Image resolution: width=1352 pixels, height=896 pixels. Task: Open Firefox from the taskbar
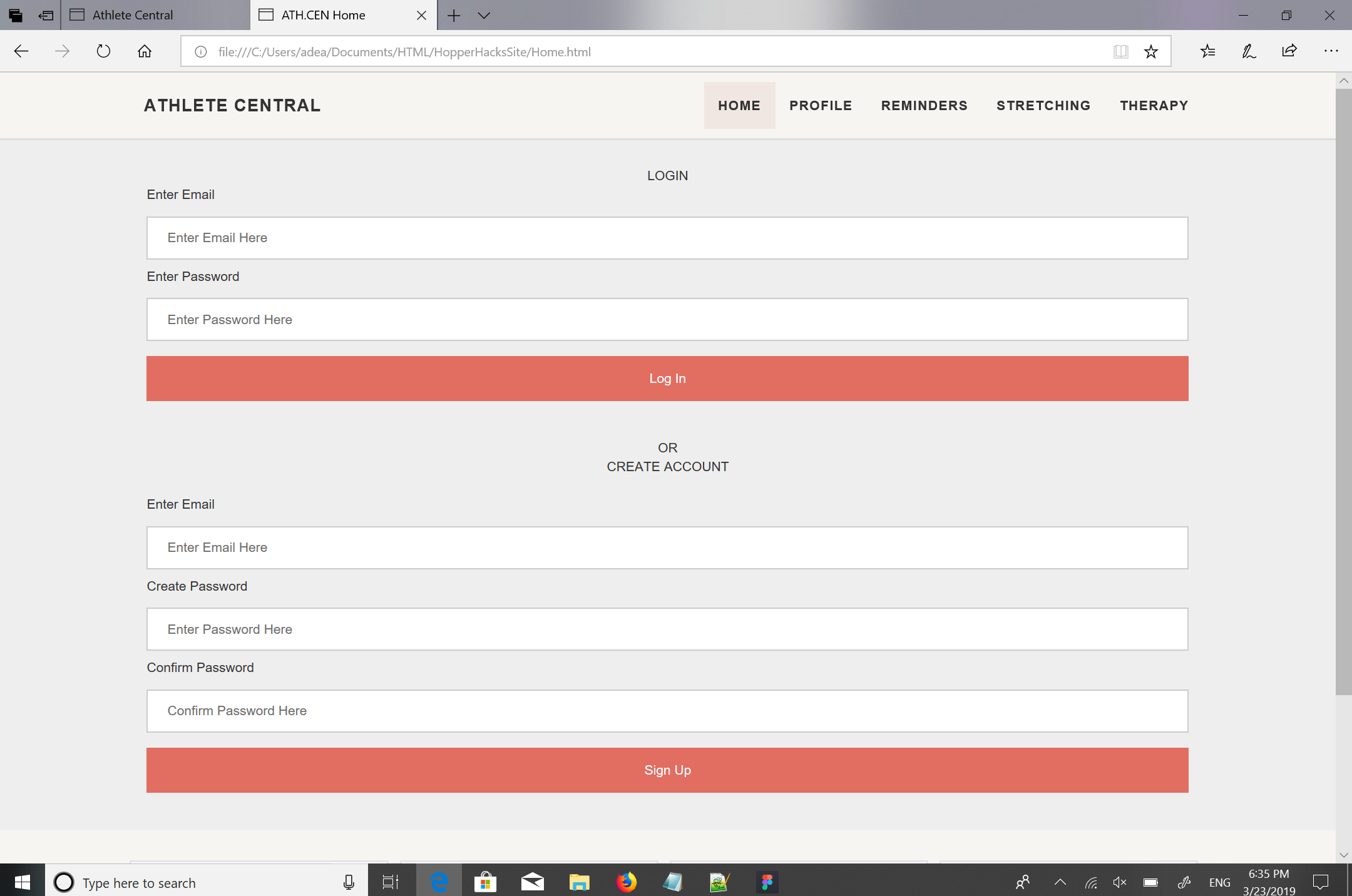pos(626,882)
